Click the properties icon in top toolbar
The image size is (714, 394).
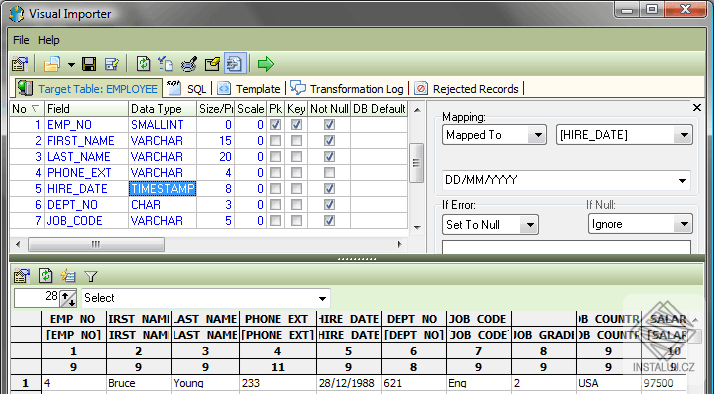pyautogui.click(x=20, y=64)
